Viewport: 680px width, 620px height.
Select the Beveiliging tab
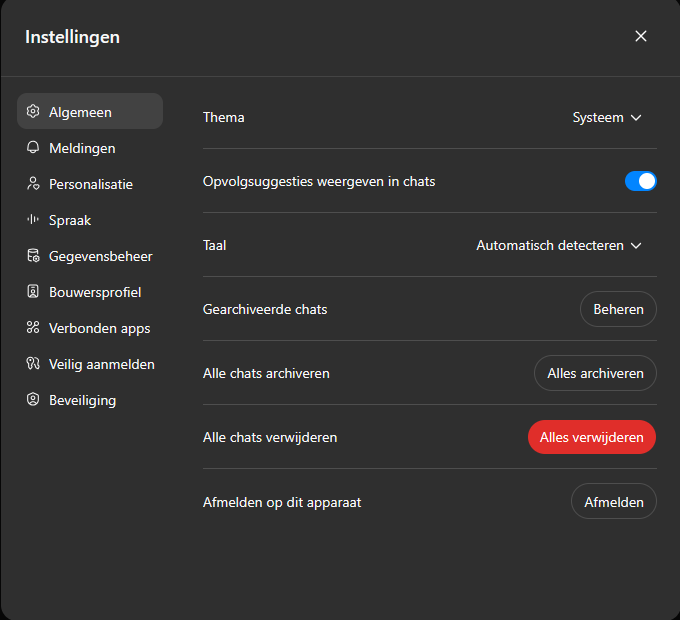point(90,400)
